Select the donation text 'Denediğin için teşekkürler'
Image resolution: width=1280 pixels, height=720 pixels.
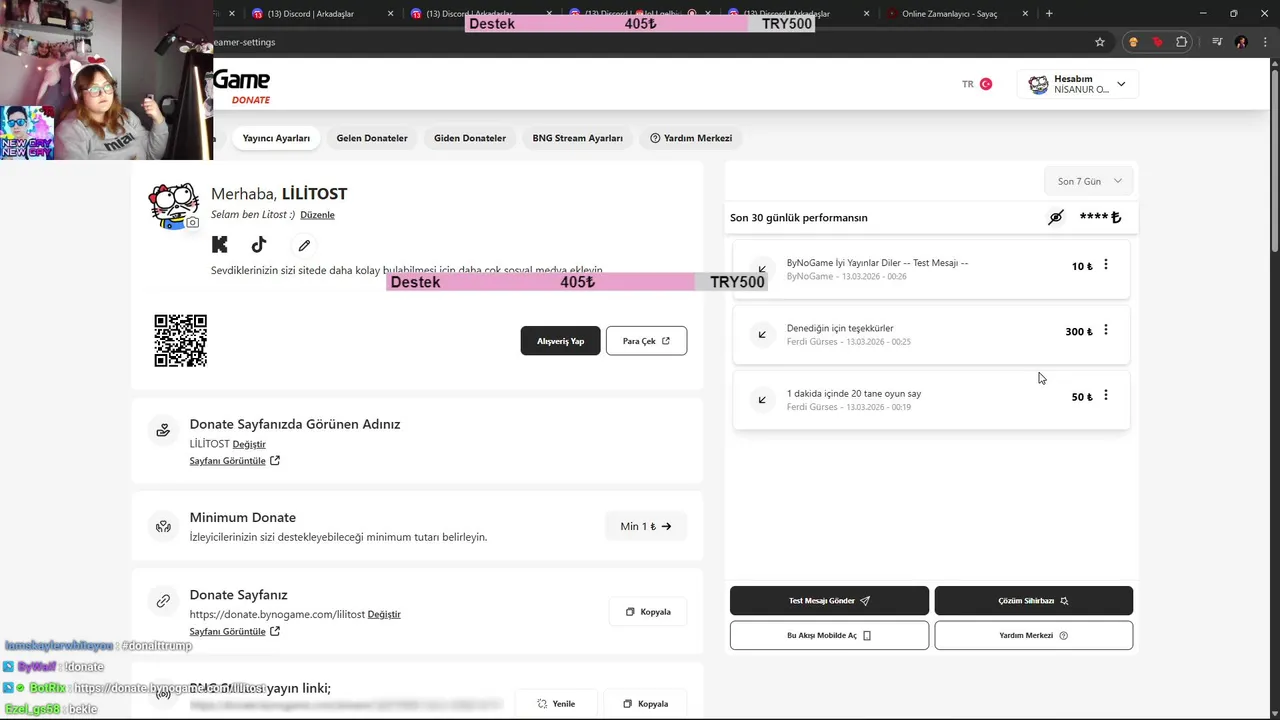coord(840,328)
